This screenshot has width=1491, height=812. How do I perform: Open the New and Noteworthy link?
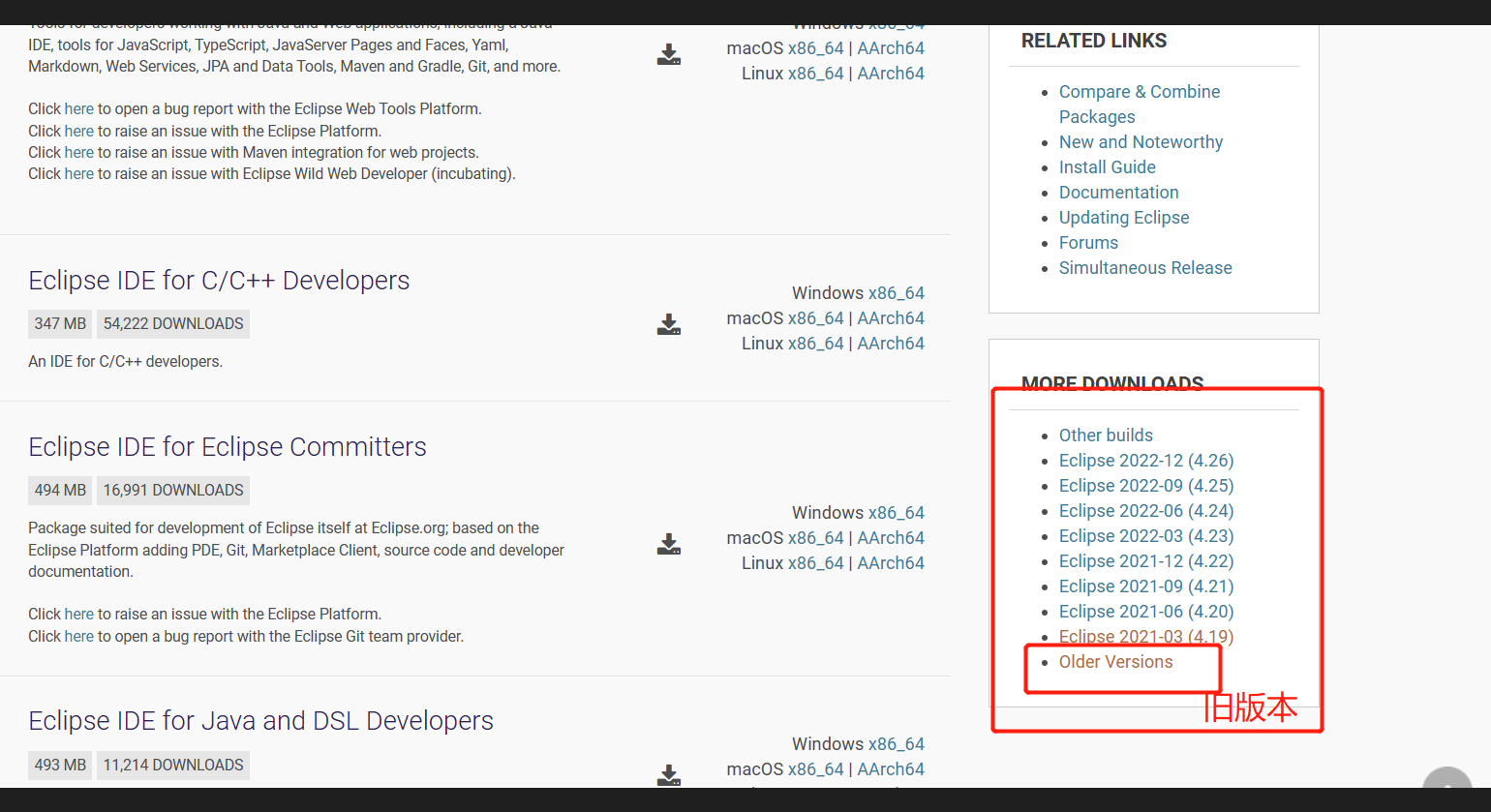(x=1141, y=142)
